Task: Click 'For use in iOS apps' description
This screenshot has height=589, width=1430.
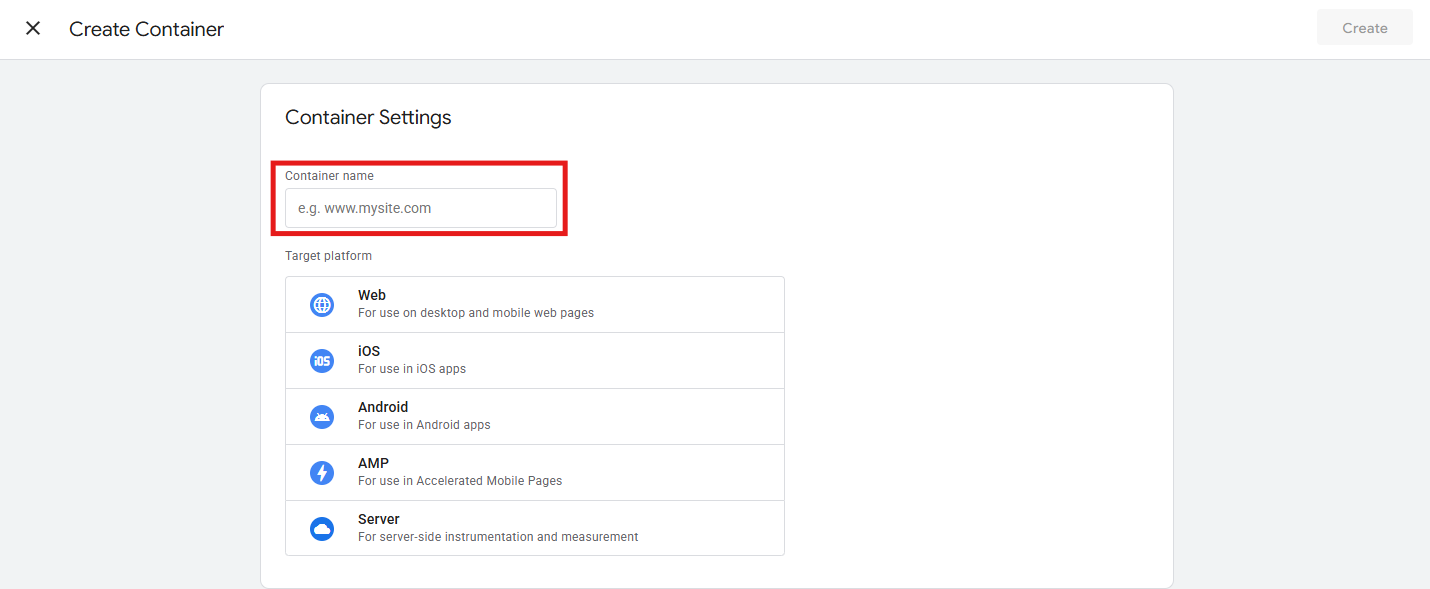Action: 412,369
